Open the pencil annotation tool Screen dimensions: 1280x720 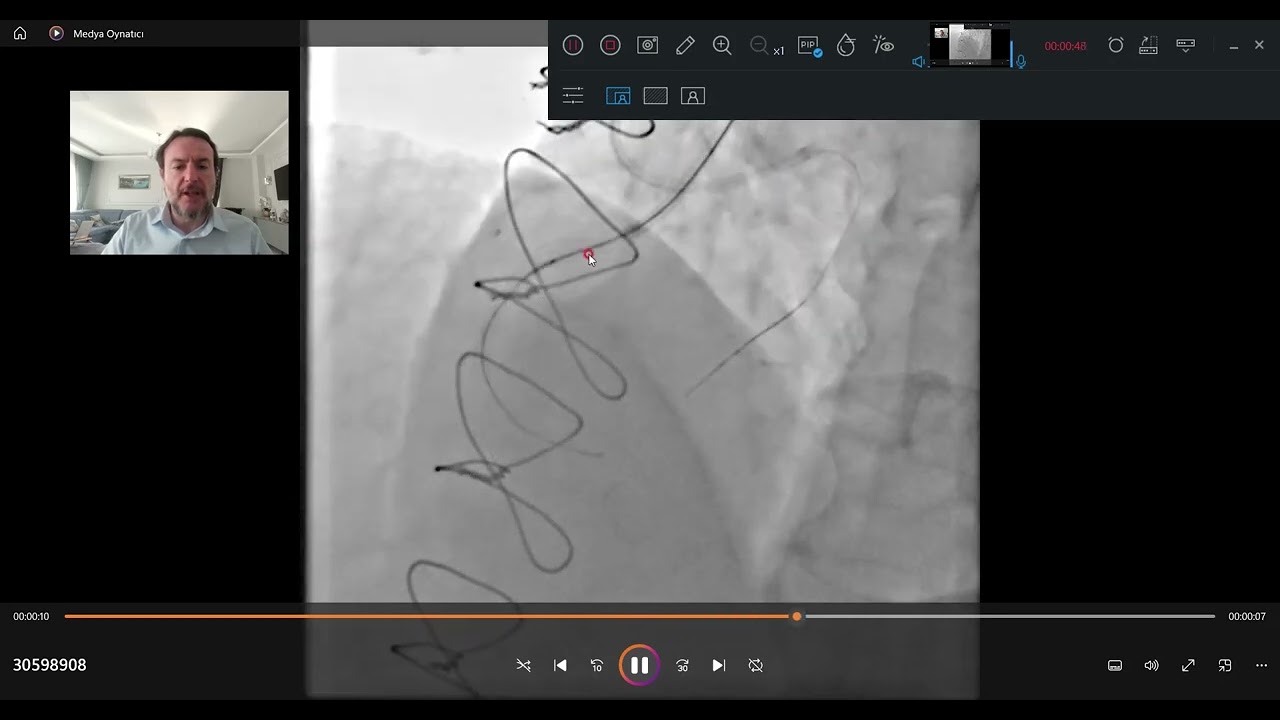click(x=685, y=45)
